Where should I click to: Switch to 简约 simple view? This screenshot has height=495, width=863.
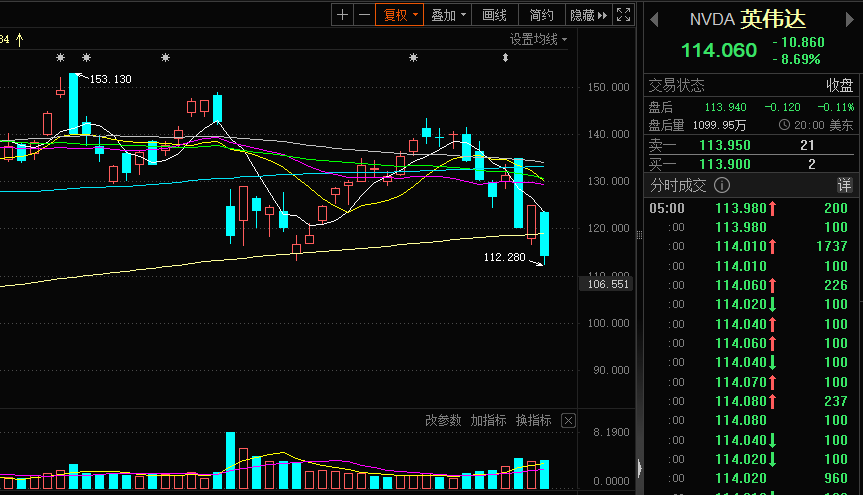541,14
